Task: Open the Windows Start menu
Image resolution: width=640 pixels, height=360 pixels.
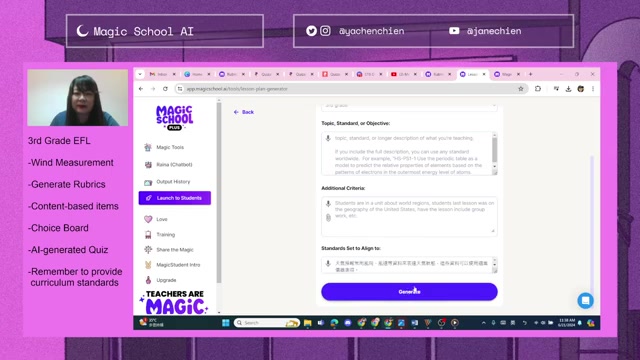Action: coord(226,323)
